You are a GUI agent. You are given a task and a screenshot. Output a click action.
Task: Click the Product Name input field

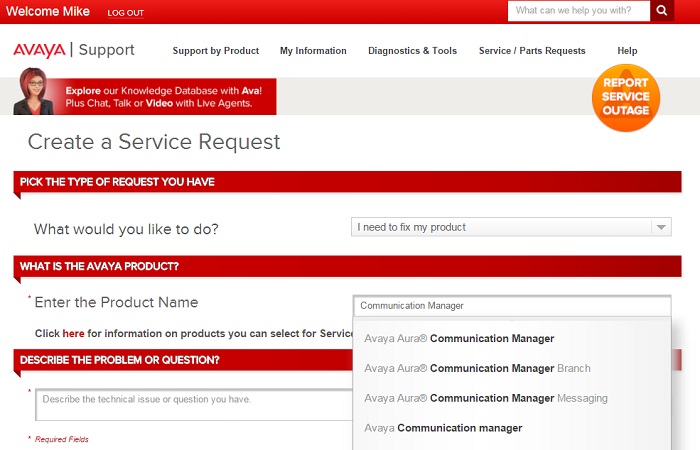[512, 306]
